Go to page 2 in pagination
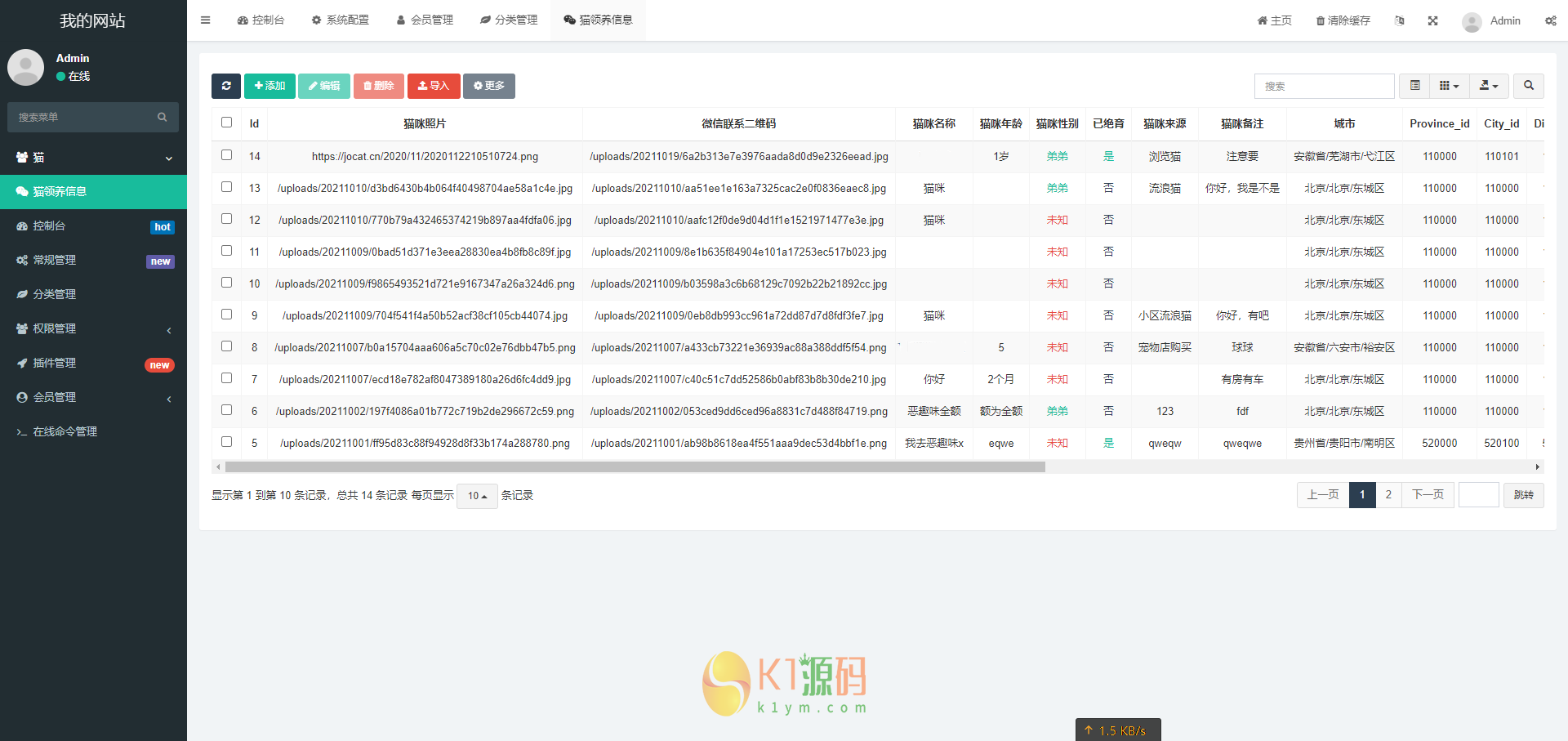 [1388, 495]
